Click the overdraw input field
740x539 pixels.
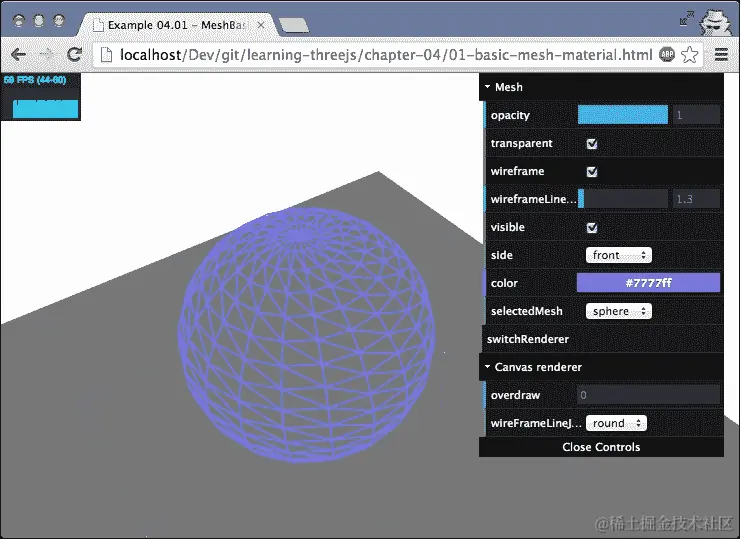click(x=648, y=395)
